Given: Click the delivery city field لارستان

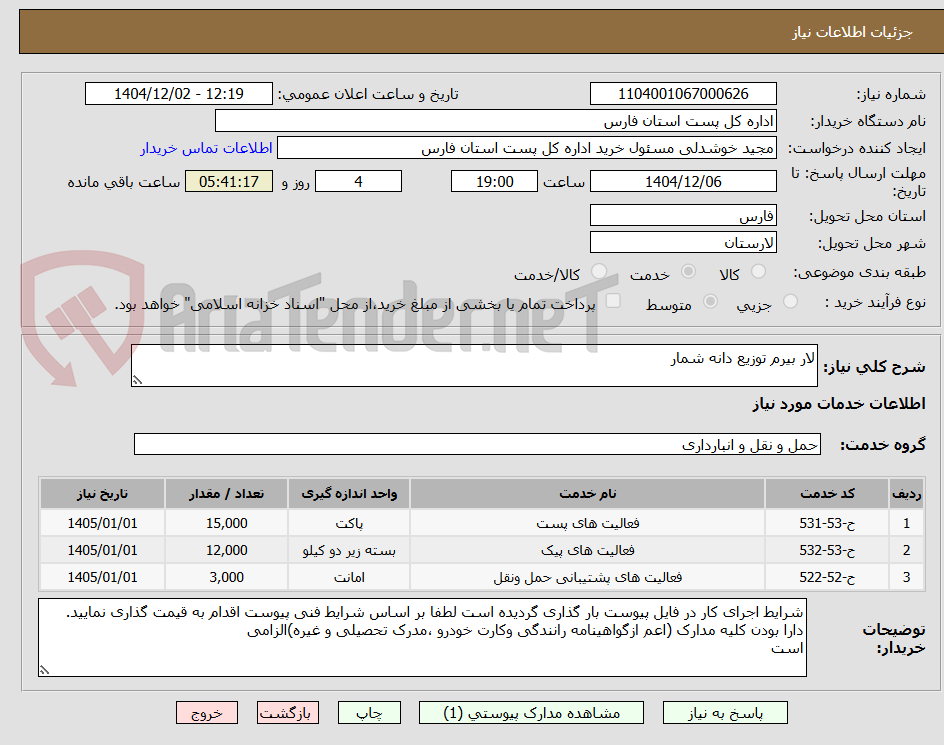Looking at the screenshot, I should pyautogui.click(x=683, y=243).
